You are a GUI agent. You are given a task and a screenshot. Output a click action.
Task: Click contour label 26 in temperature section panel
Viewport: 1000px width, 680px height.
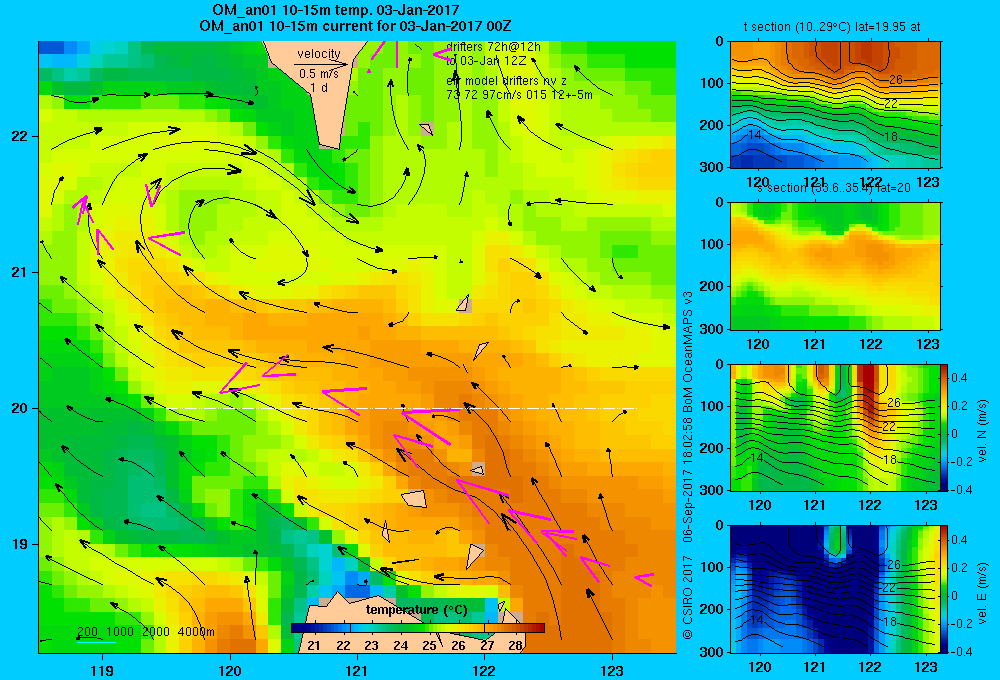pyautogui.click(x=896, y=80)
